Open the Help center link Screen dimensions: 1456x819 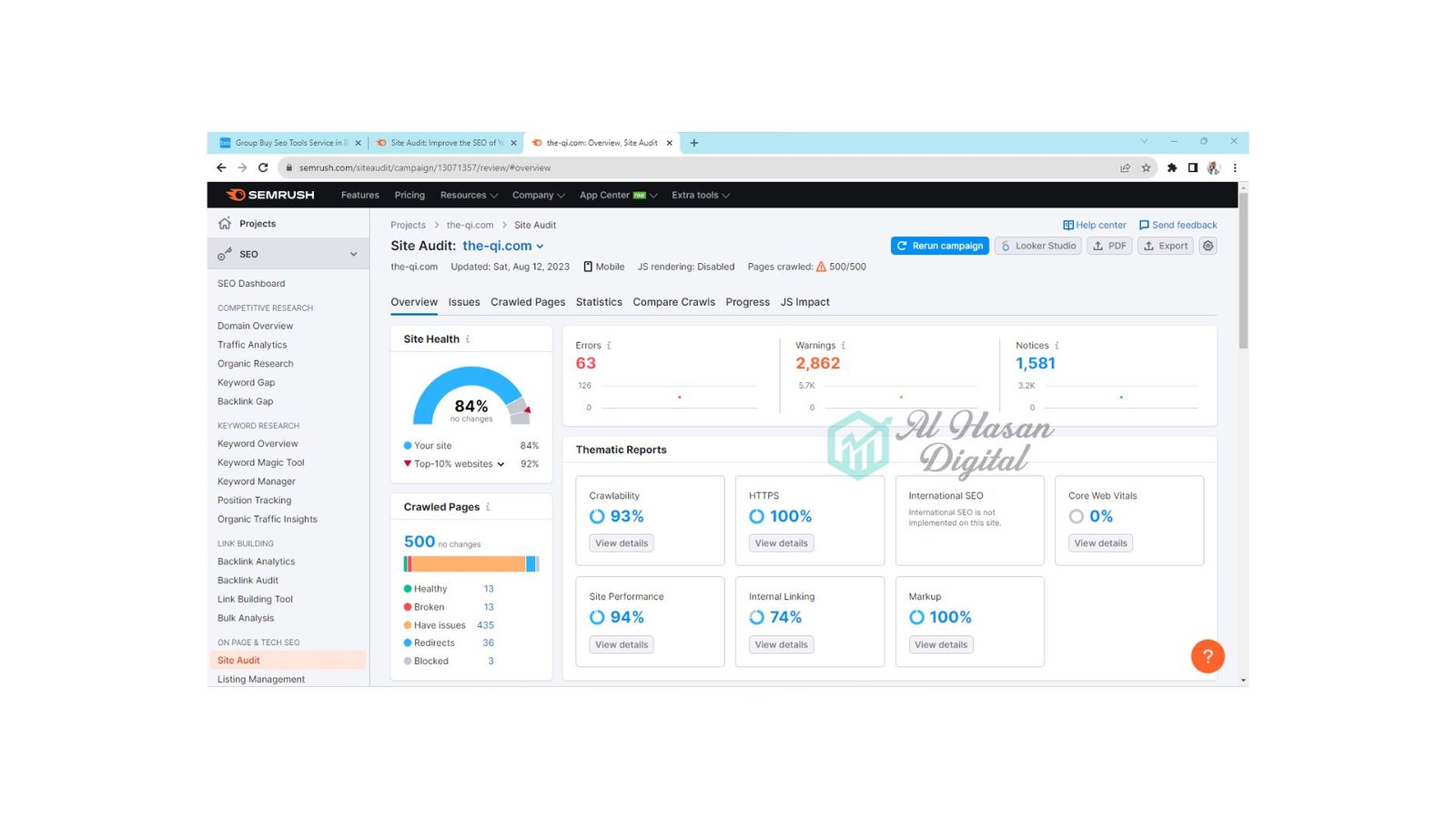tap(1095, 225)
